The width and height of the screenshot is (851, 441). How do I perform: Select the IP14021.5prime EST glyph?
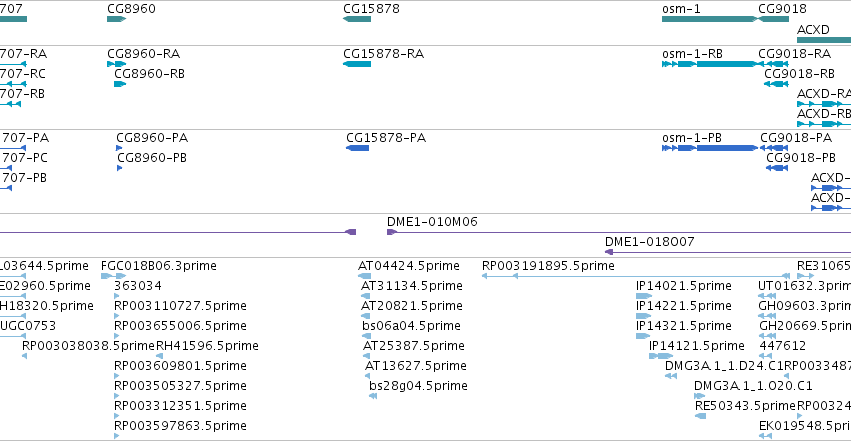pyautogui.click(x=644, y=296)
